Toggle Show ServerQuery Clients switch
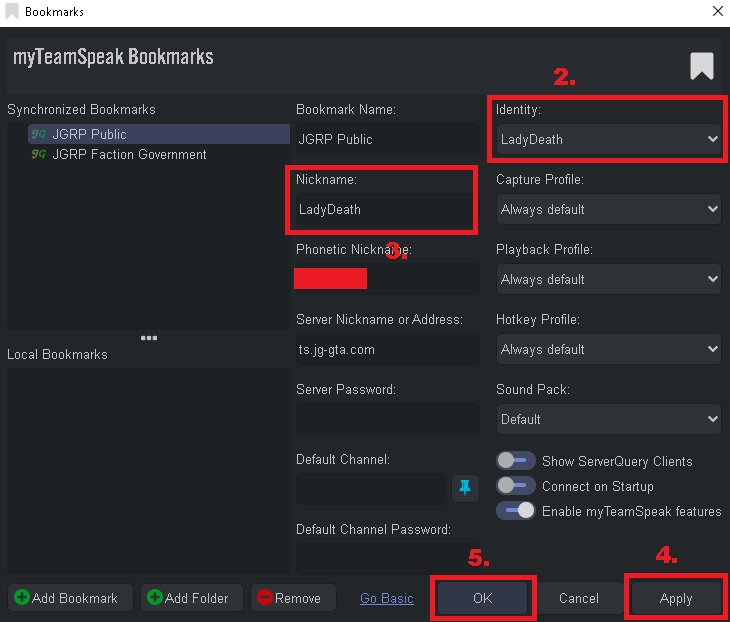 click(x=515, y=461)
